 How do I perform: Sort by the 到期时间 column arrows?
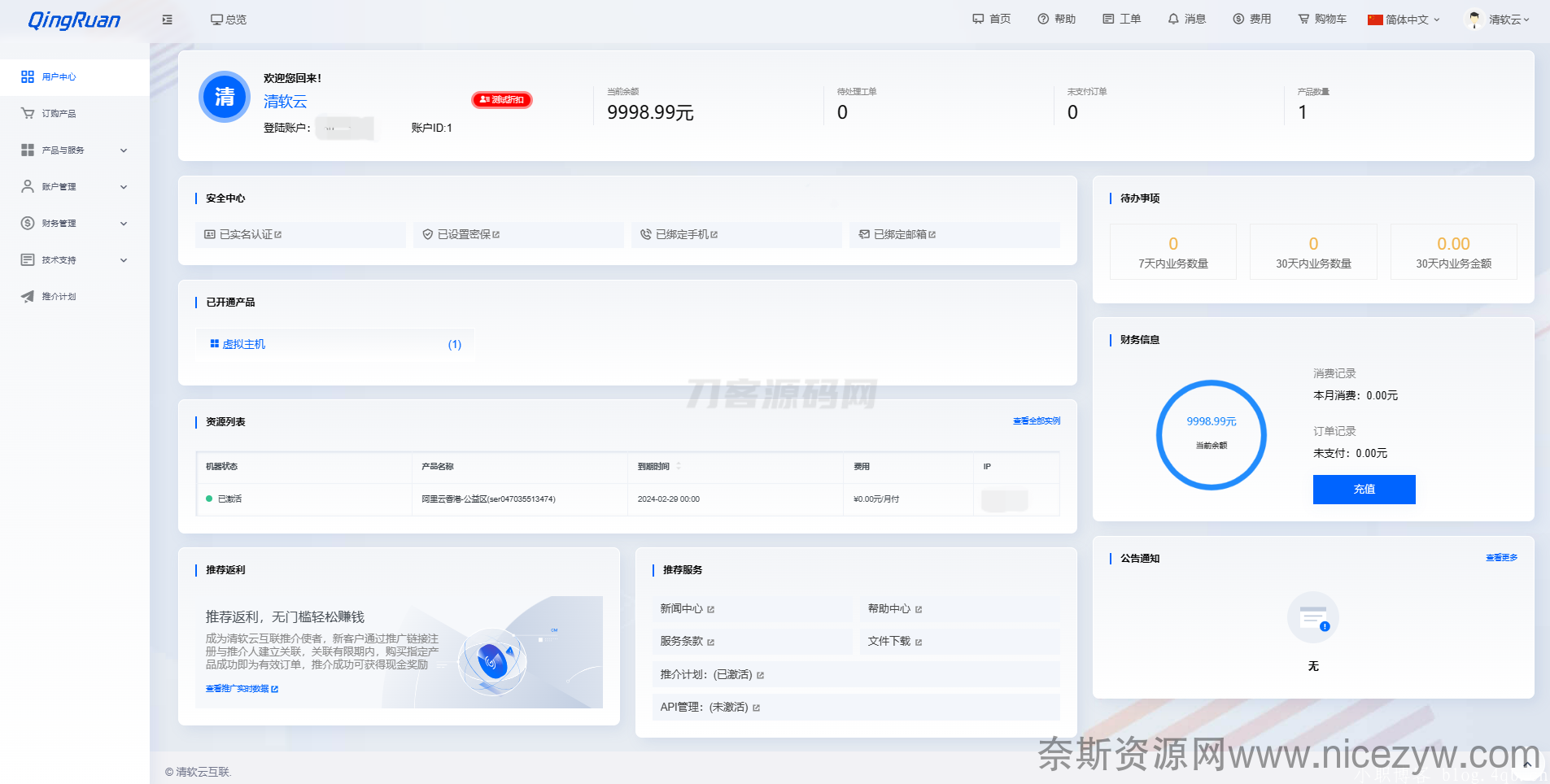pyautogui.click(x=679, y=467)
